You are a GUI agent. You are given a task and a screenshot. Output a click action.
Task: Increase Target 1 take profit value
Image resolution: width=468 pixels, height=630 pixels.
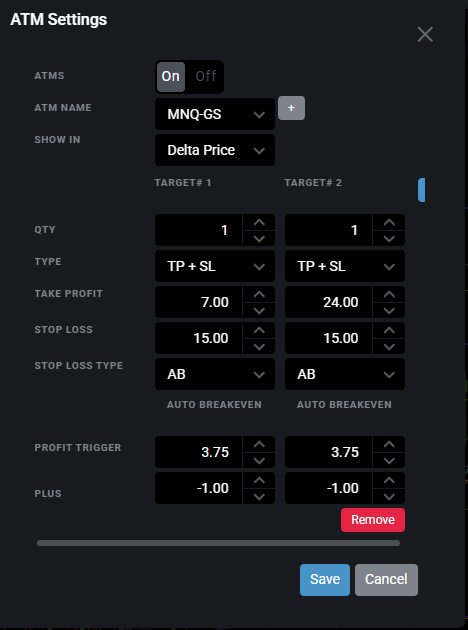pos(259,294)
